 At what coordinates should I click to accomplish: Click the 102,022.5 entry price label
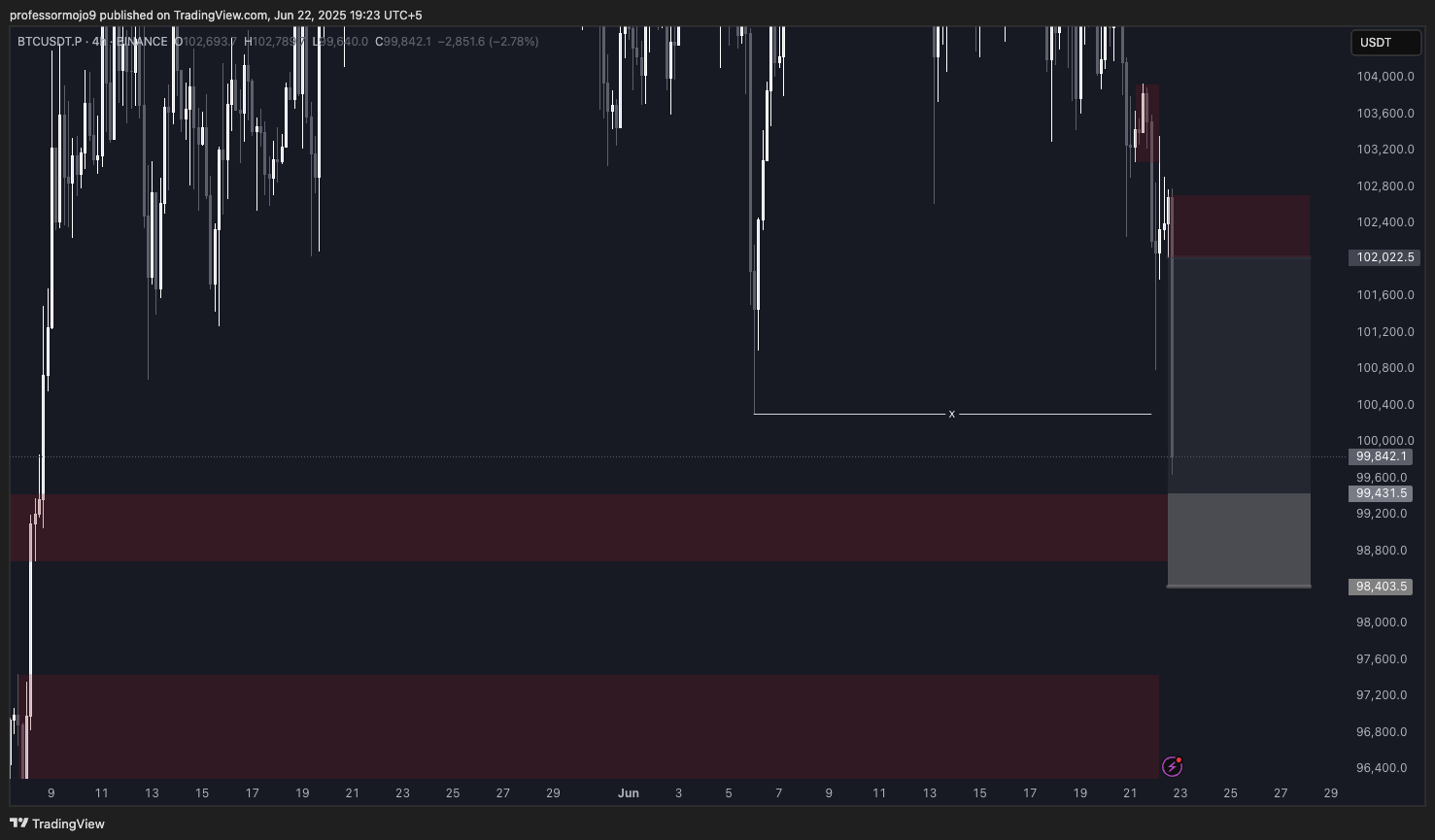coord(1384,257)
